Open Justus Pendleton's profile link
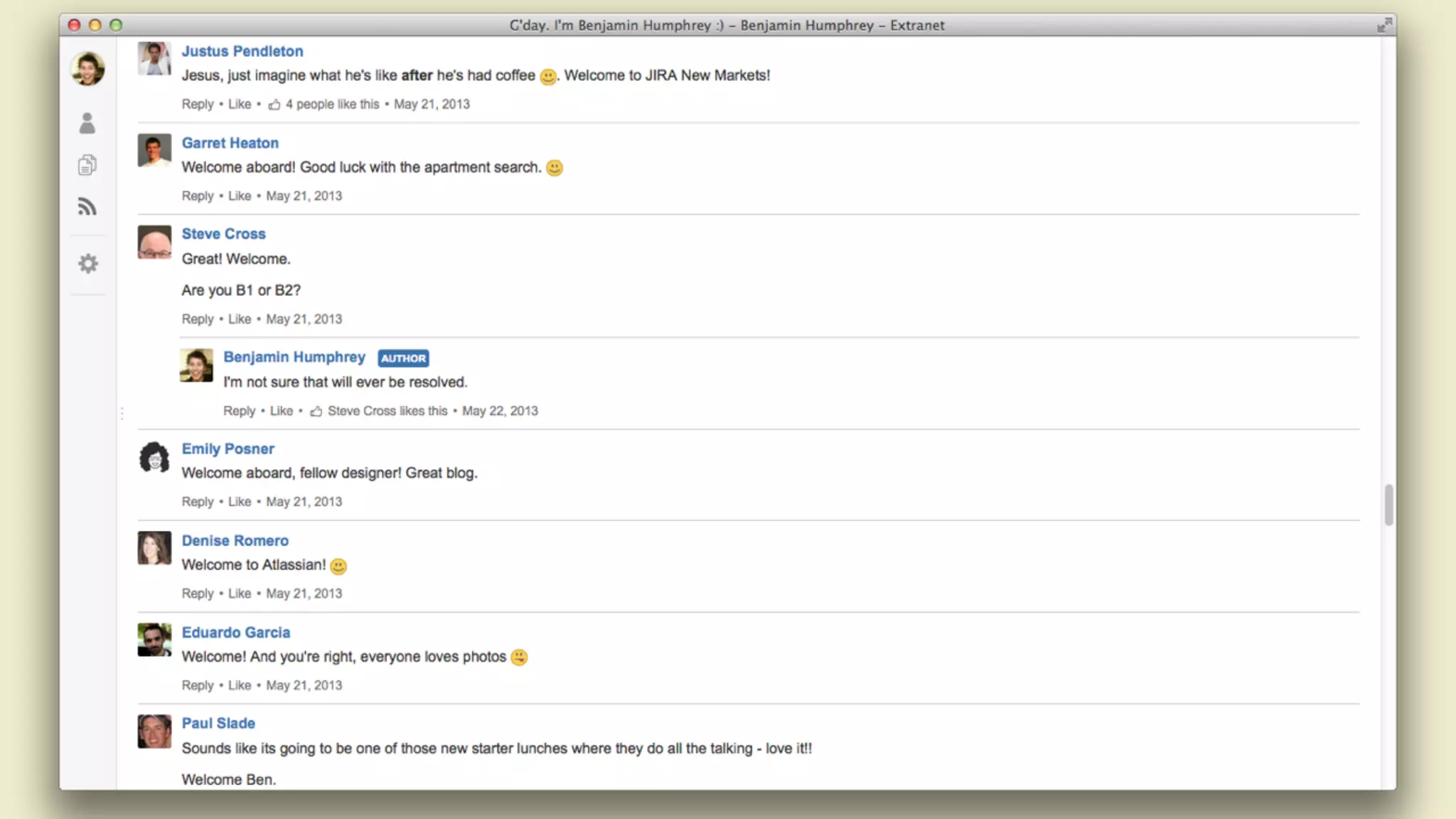This screenshot has width=1456, height=819. coord(242,51)
